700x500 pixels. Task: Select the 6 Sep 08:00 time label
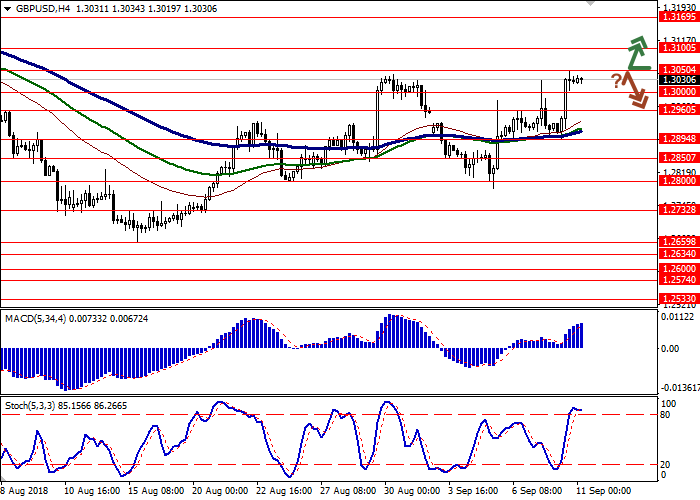click(538, 491)
